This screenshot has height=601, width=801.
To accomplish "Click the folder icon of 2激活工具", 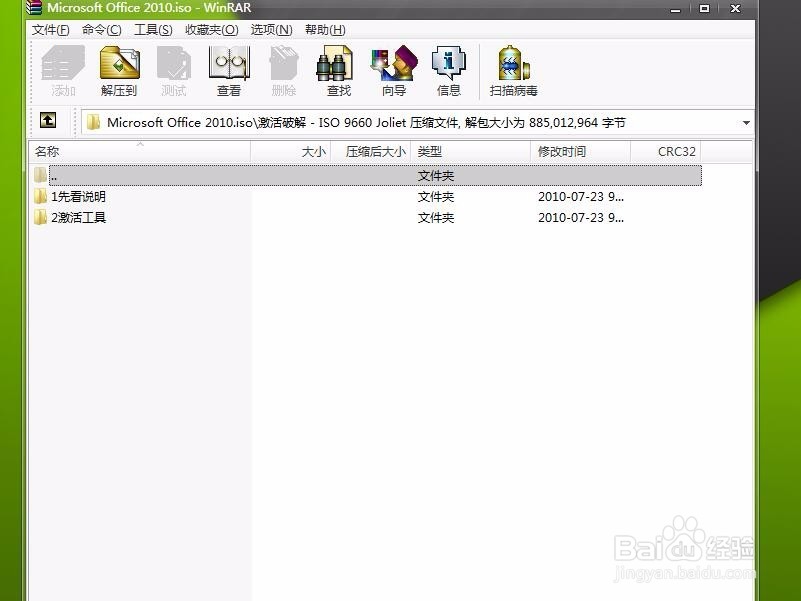I will click(x=40, y=217).
